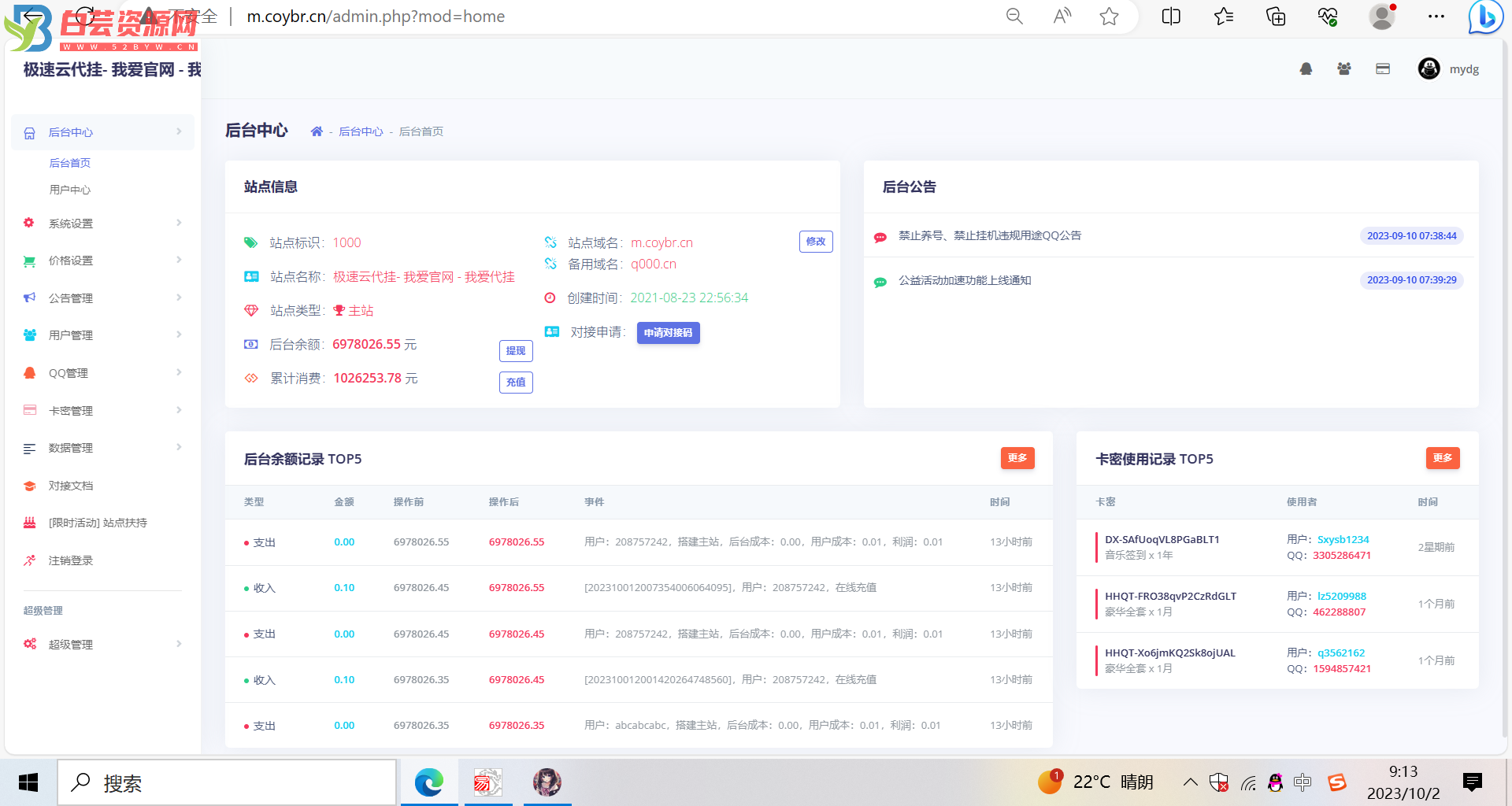Viewport: 1512px width, 806px height.
Task: Open browser settings and more ellipsis
Action: coord(1436,17)
